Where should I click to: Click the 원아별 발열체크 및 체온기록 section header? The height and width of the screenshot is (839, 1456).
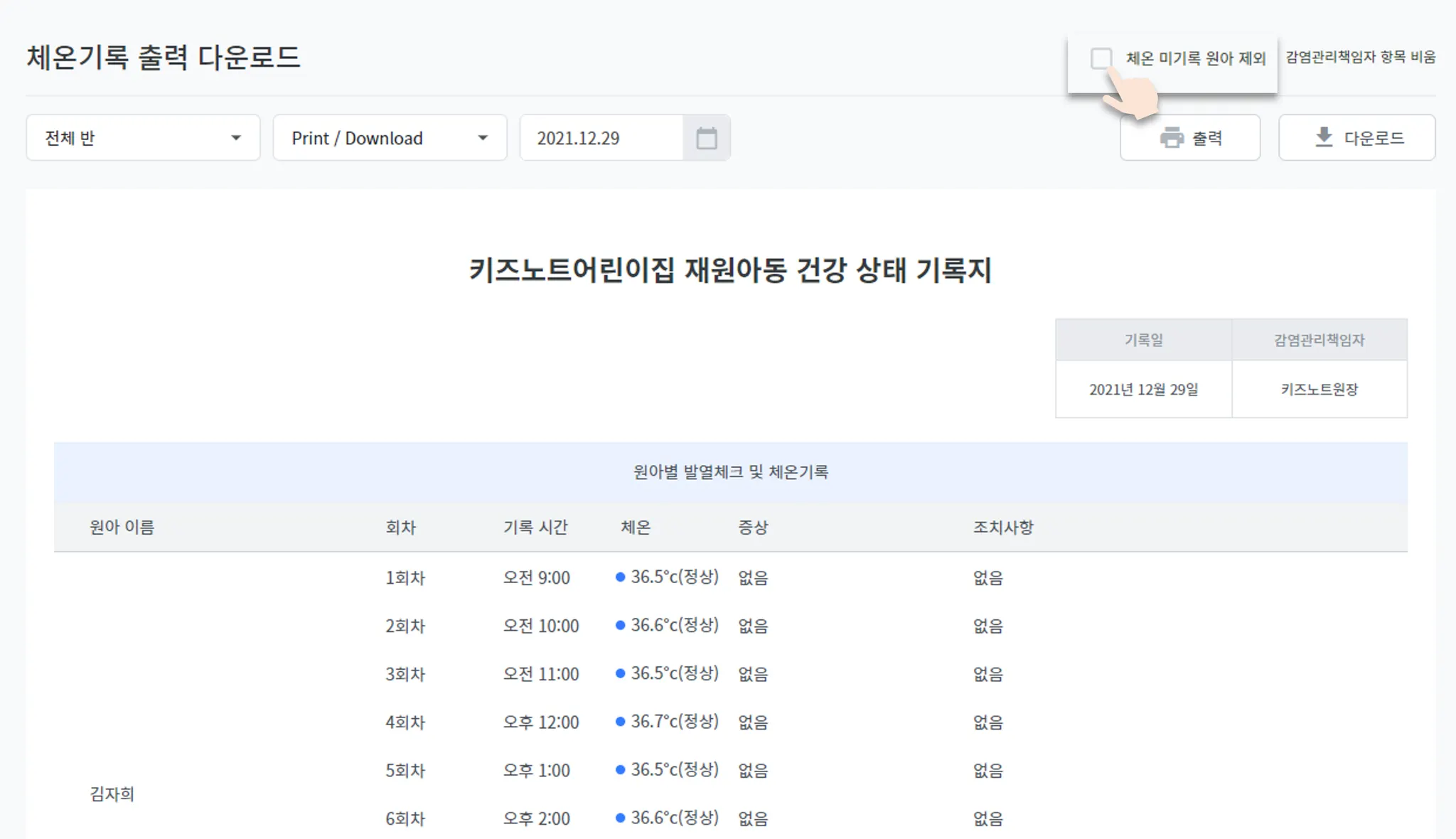click(730, 472)
